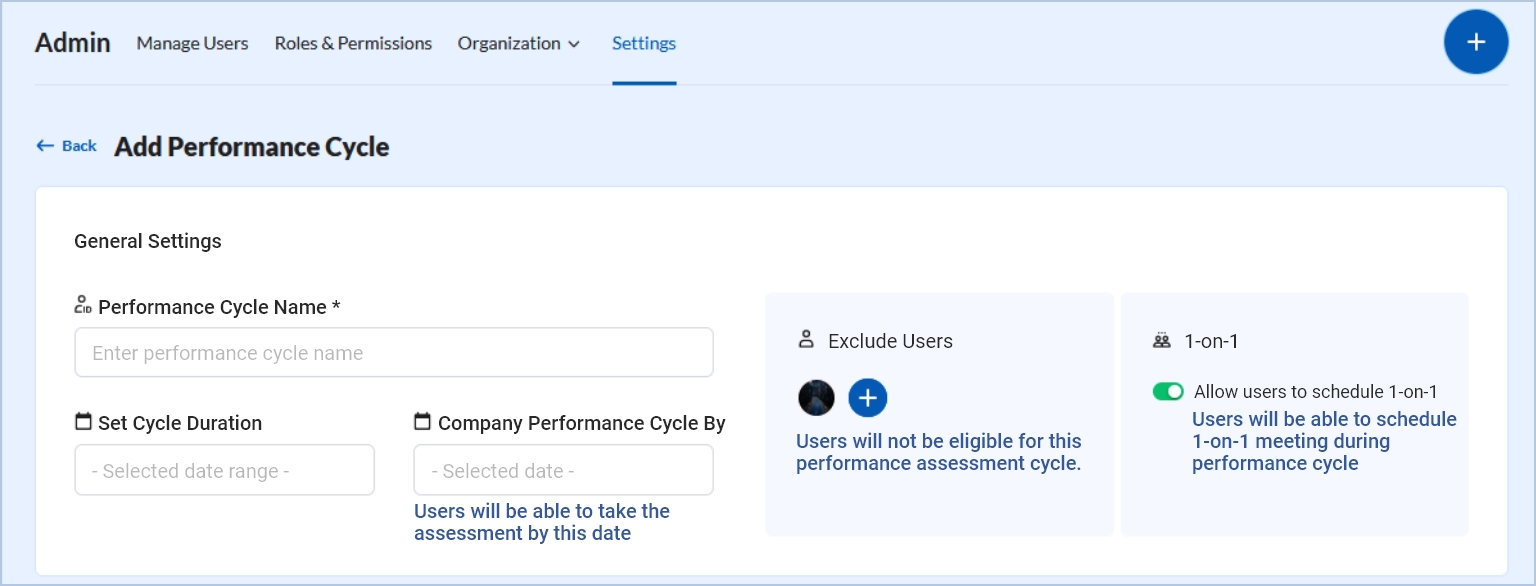Expand the Organization dropdown menu

(x=518, y=43)
